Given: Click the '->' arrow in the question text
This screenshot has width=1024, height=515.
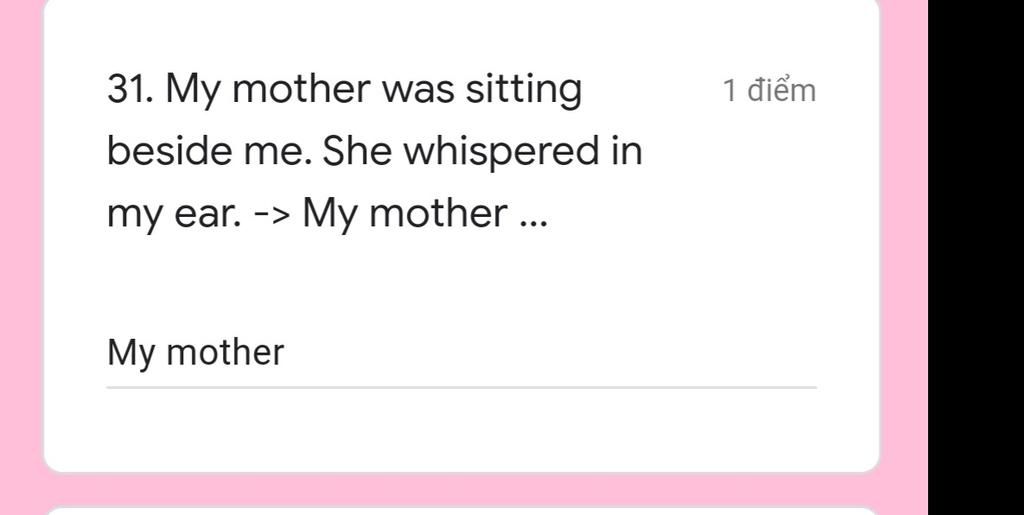Looking at the screenshot, I should pos(270,214).
